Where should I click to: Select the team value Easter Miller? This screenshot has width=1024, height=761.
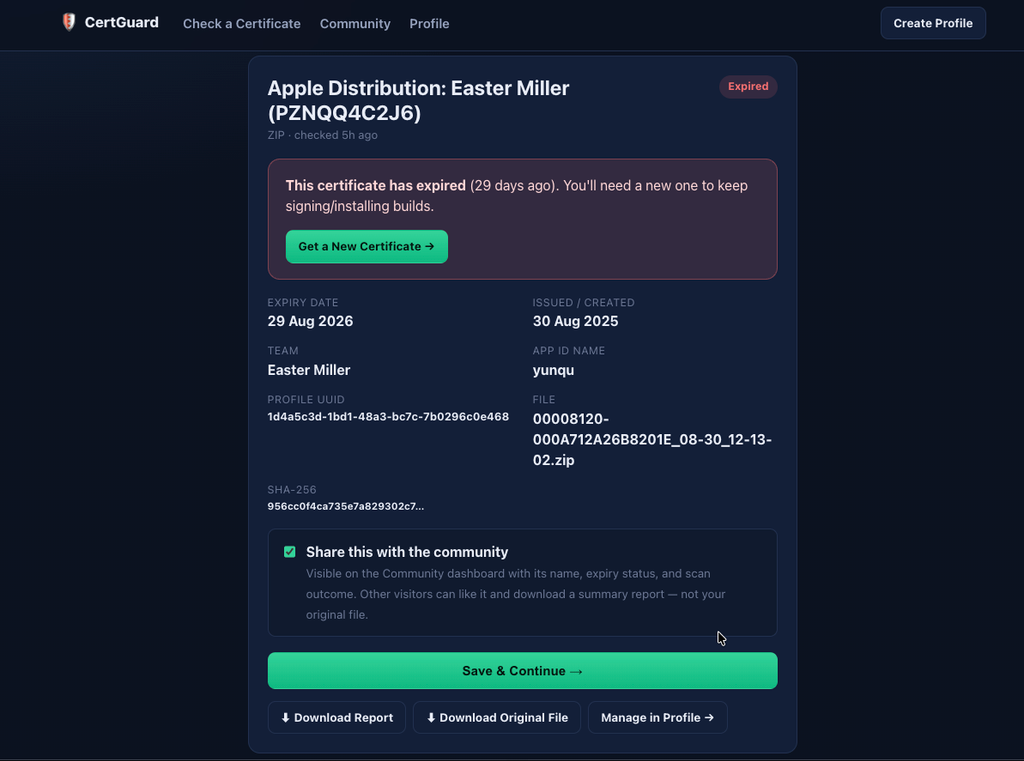pyautogui.click(x=309, y=370)
